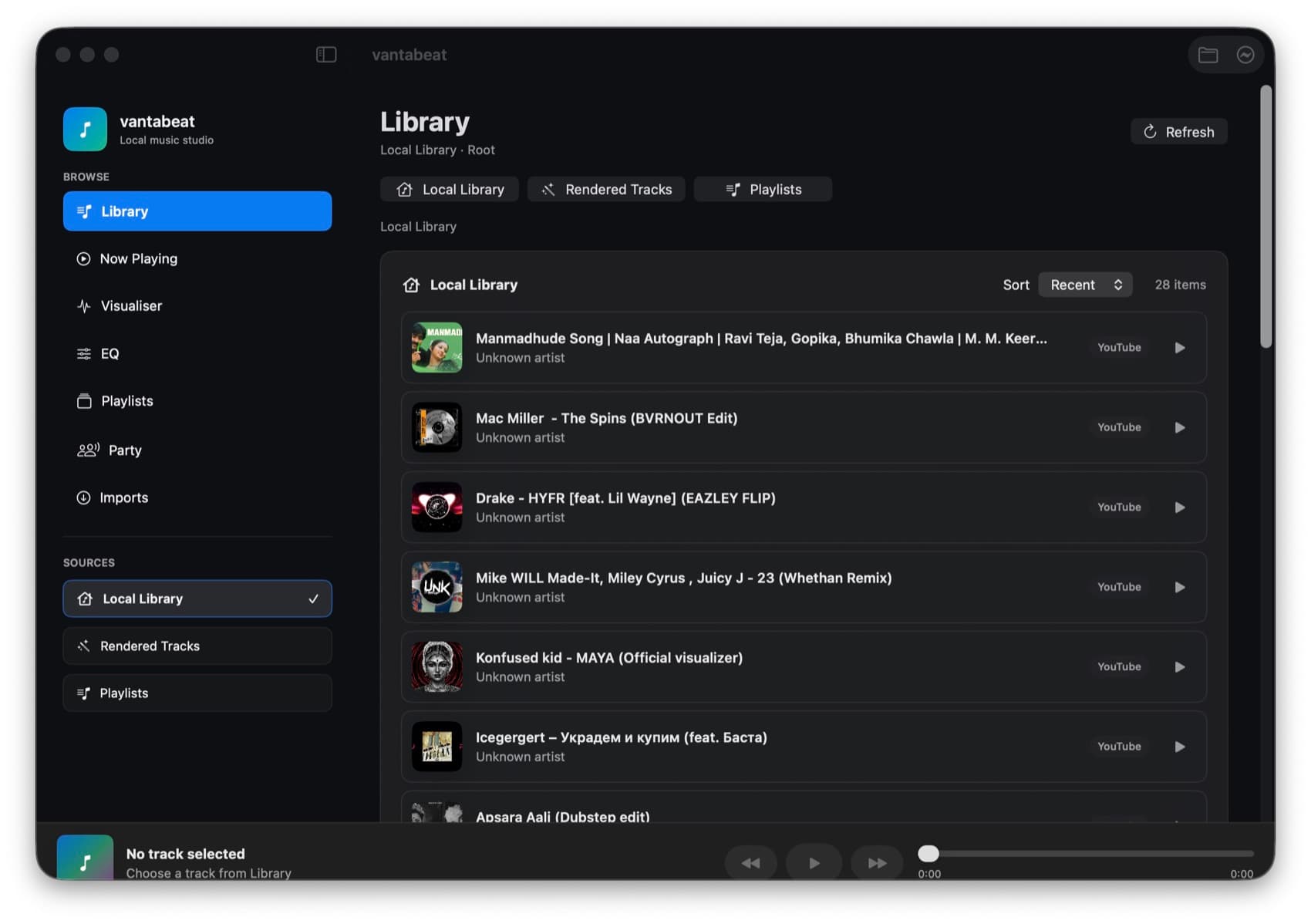Screen dimensions: 1311x924
Task: Open the Now Playing view
Action: [x=197, y=259]
